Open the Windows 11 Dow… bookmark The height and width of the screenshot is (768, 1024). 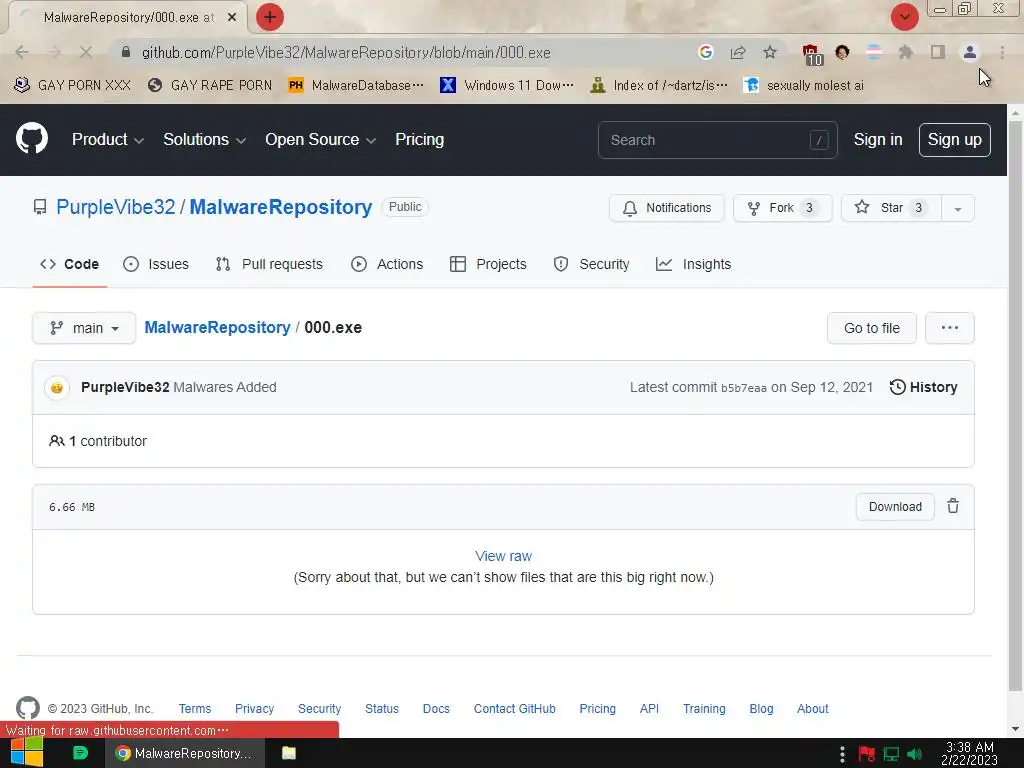pyautogui.click(x=507, y=85)
